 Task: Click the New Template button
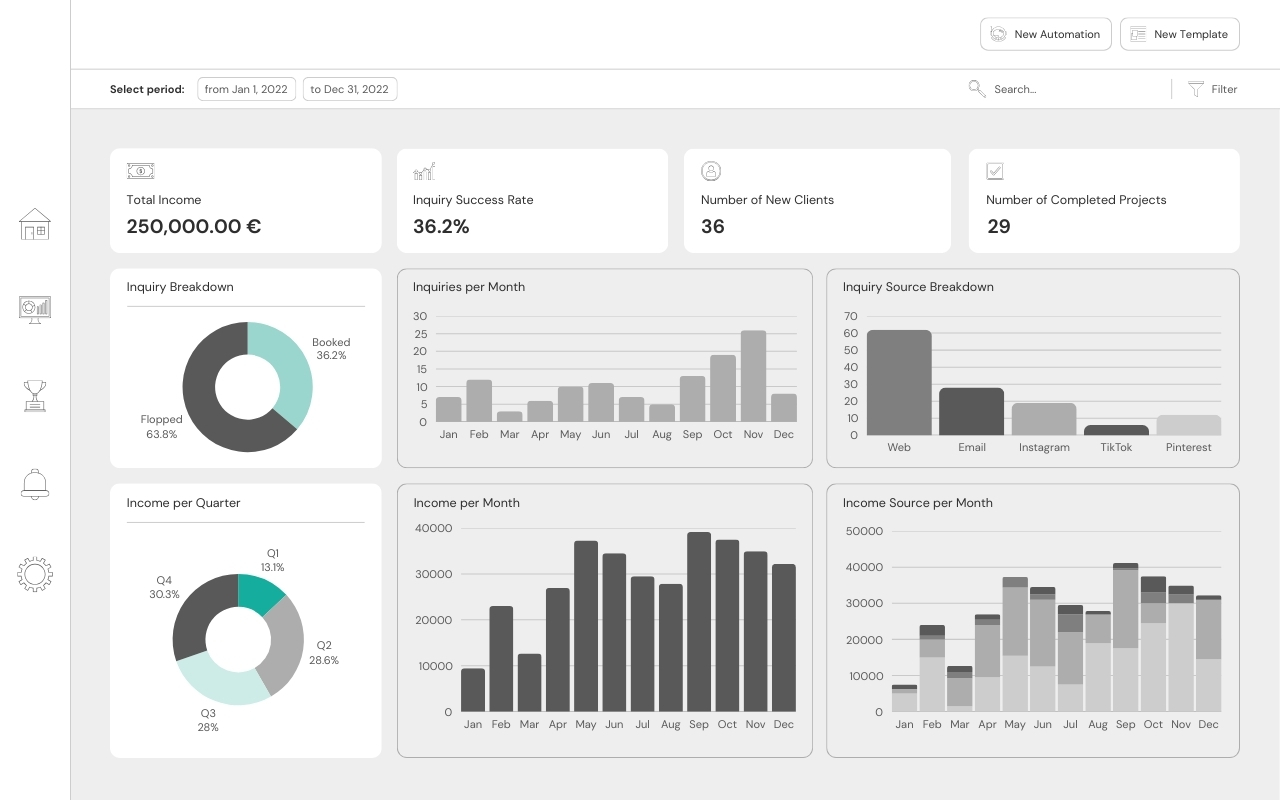1179,34
